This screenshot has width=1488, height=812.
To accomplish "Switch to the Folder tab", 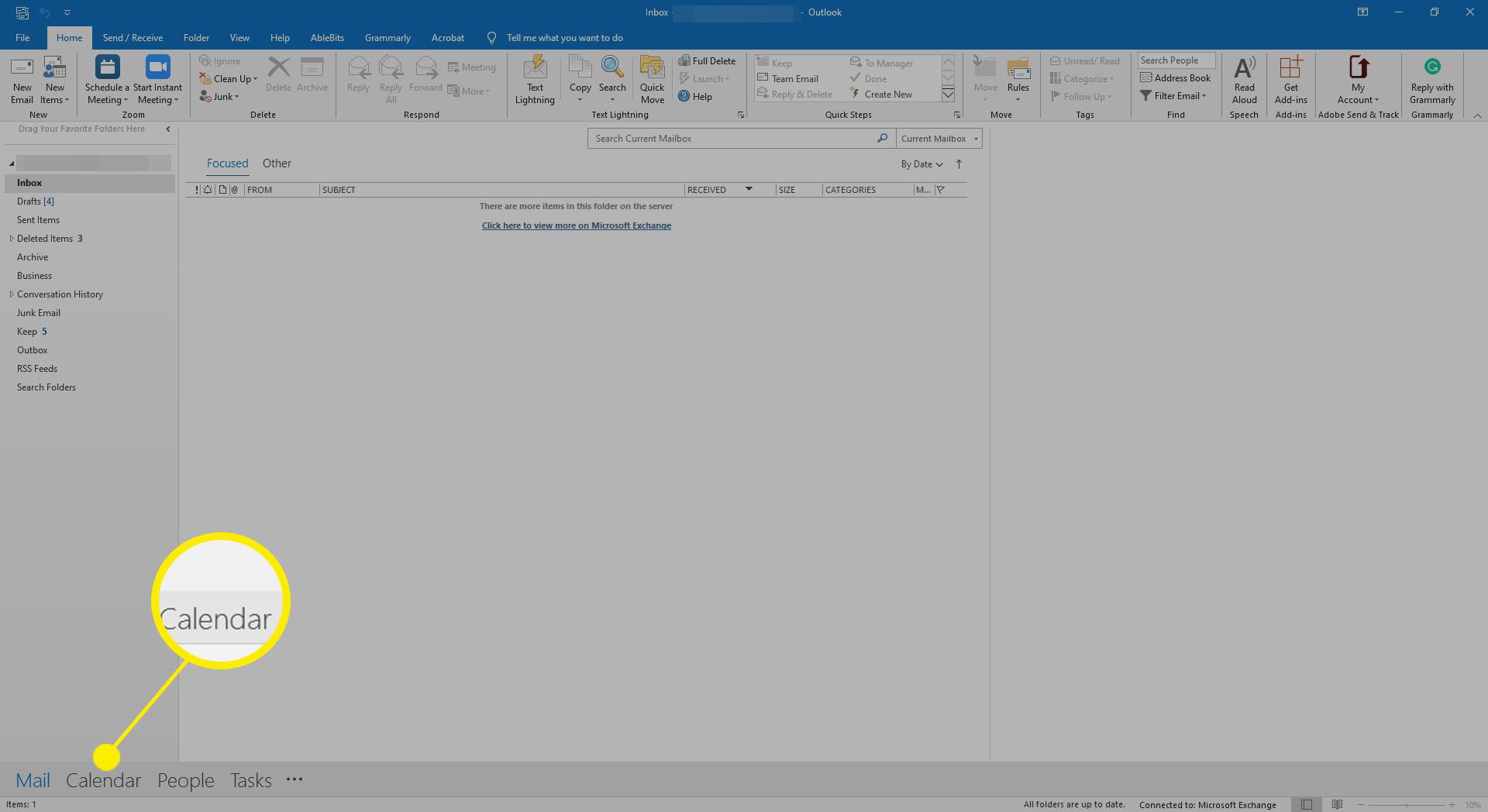I will [x=196, y=37].
